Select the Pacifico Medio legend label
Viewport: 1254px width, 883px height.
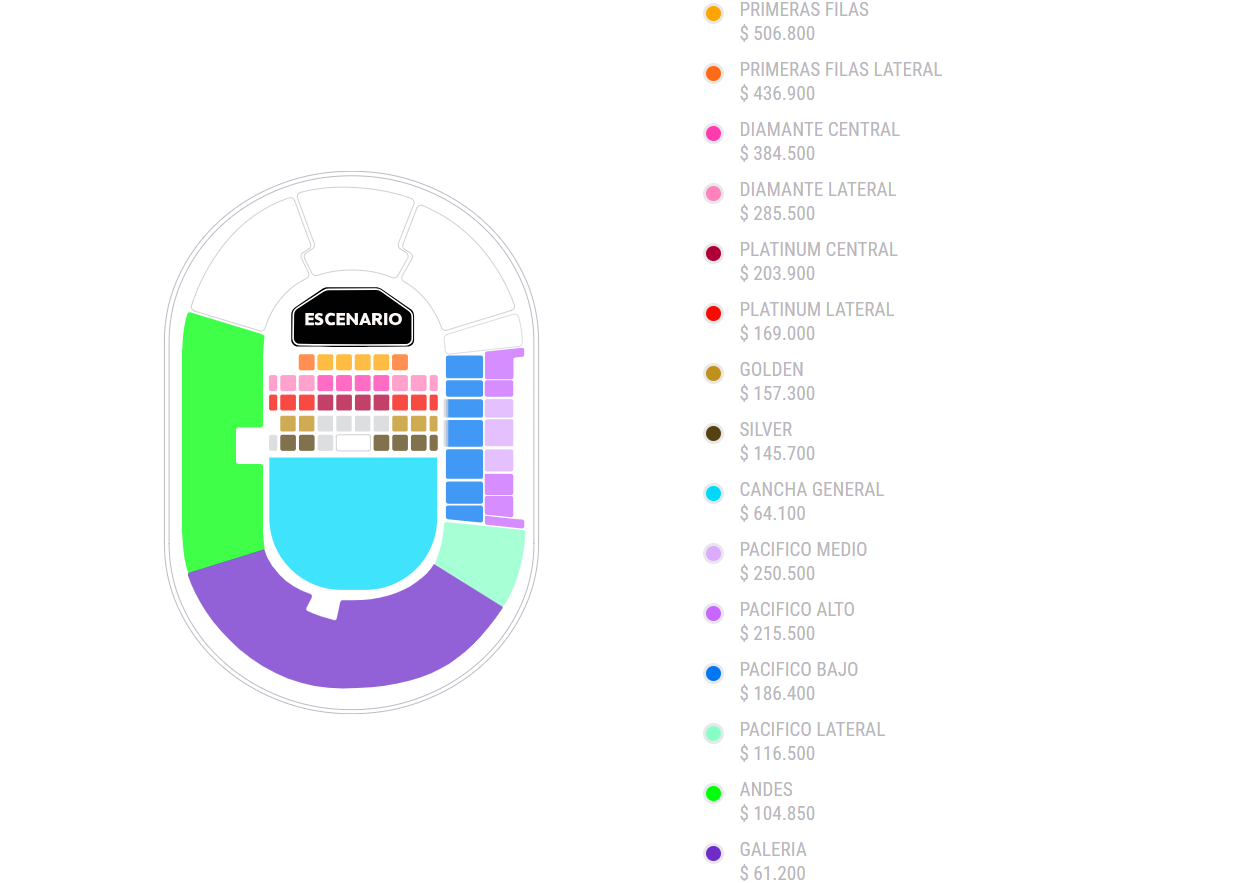pyautogui.click(x=803, y=550)
